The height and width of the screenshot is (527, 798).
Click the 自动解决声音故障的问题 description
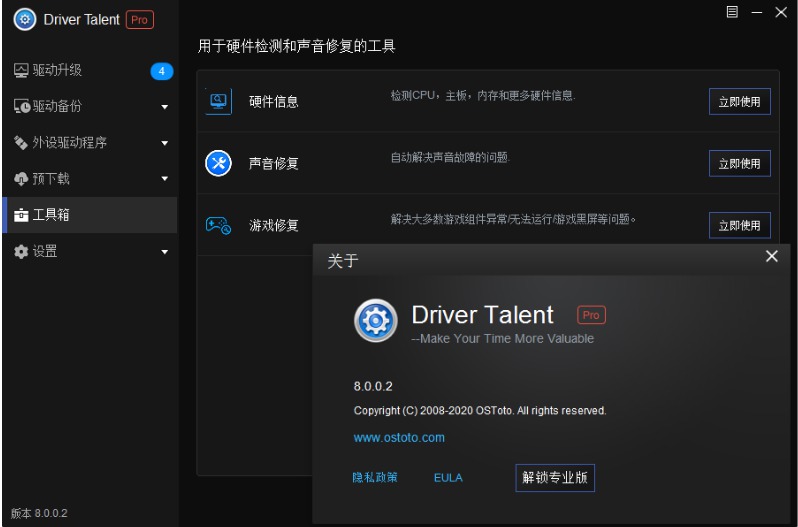click(450, 158)
